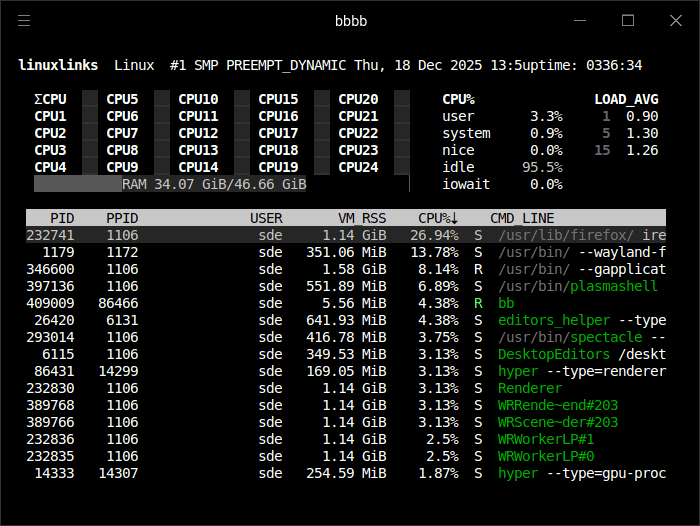Toggle sort order on CPU%↓ column header

(438, 218)
